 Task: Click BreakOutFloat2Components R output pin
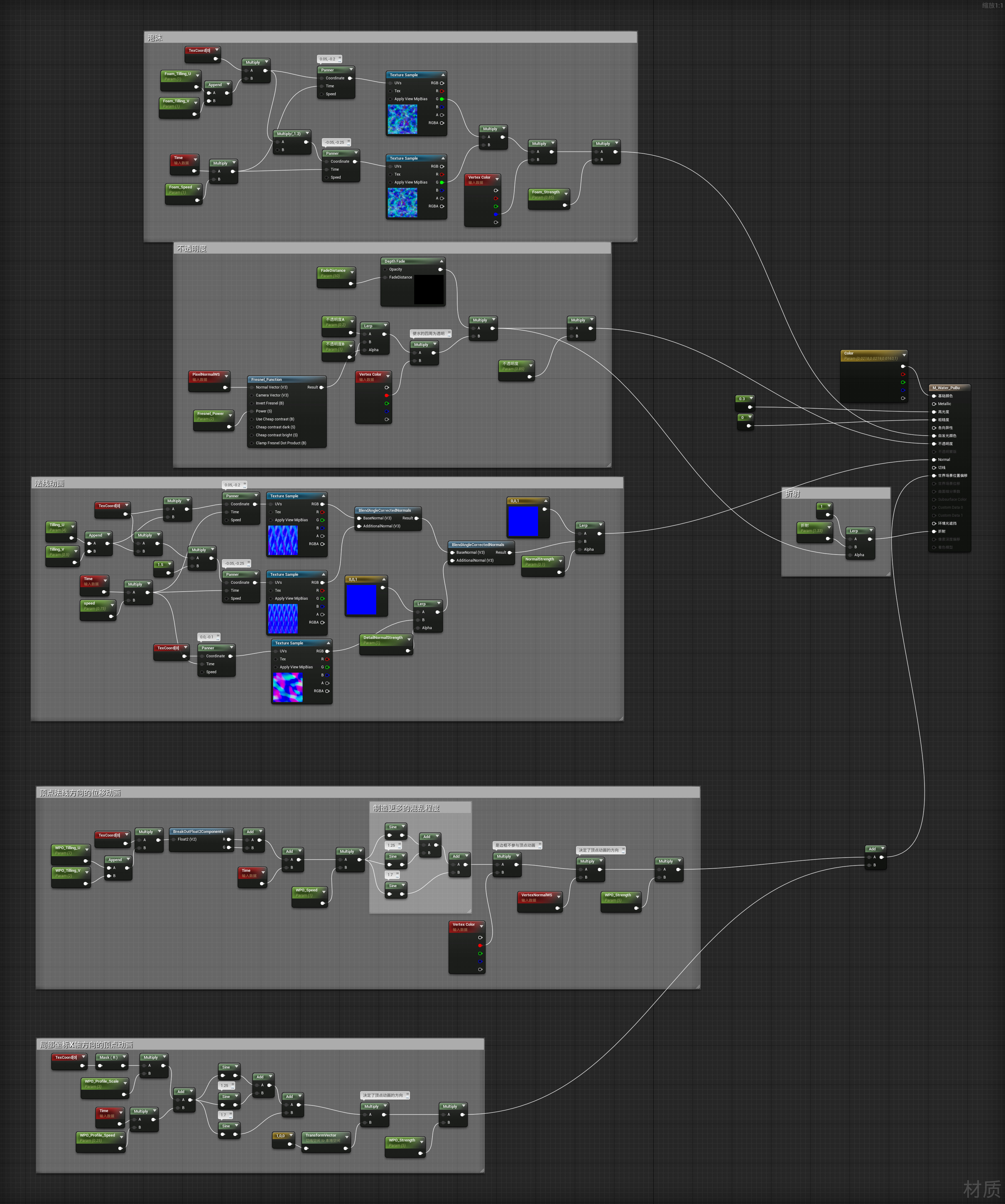pyautogui.click(x=229, y=839)
